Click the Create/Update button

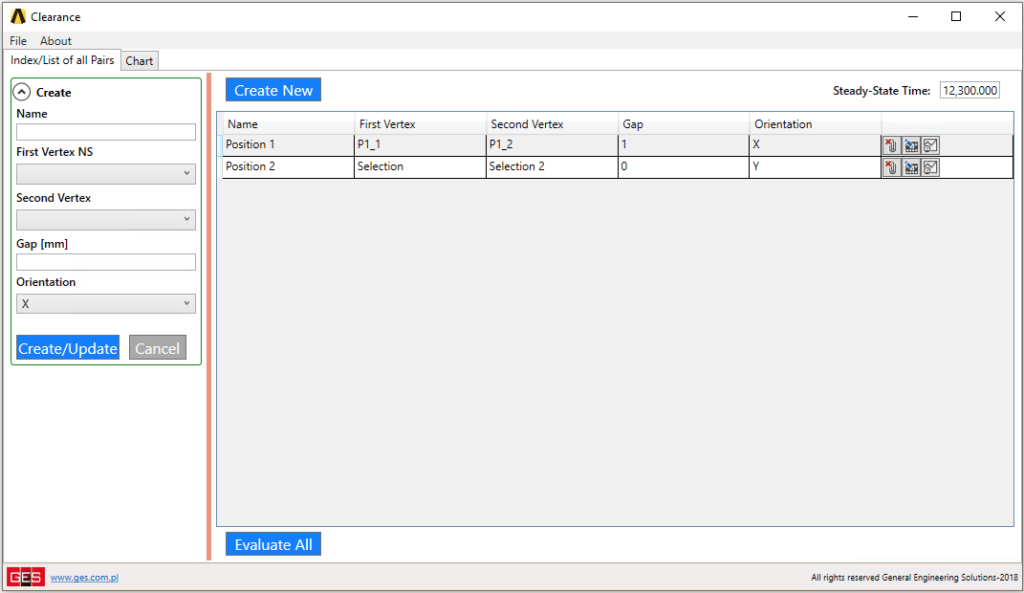click(68, 348)
